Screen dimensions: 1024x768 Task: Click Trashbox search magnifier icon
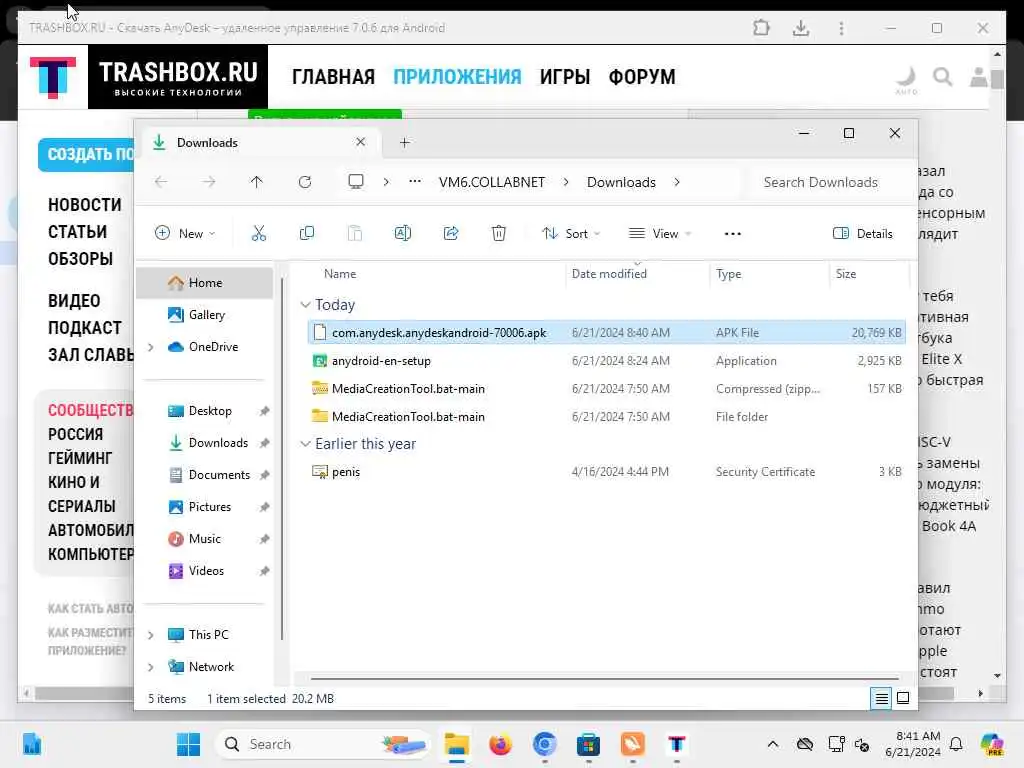point(942,77)
